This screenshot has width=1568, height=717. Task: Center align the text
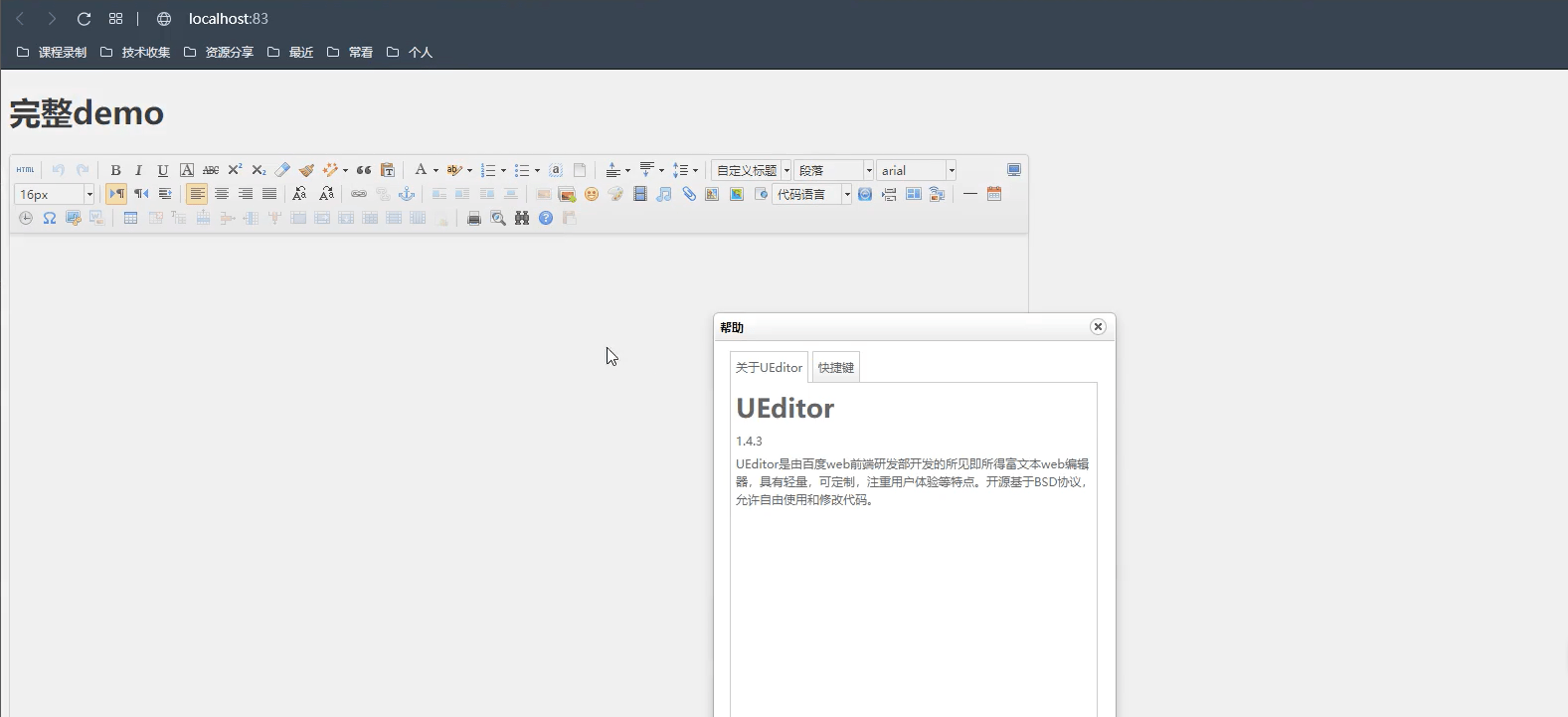click(x=222, y=194)
